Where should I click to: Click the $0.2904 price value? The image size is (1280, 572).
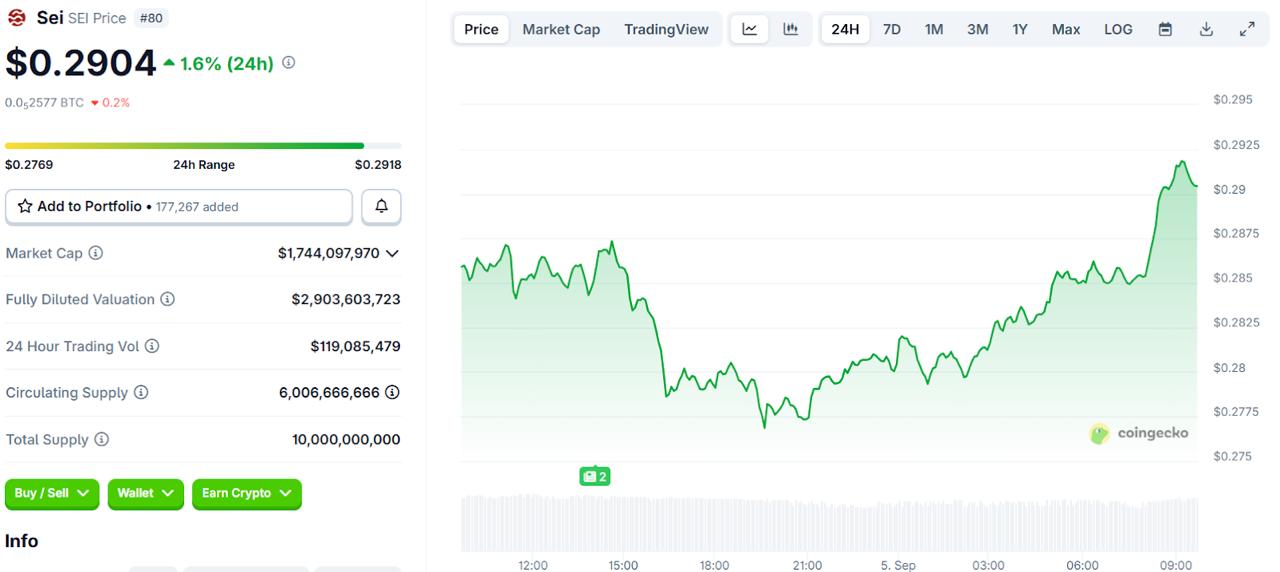[81, 63]
